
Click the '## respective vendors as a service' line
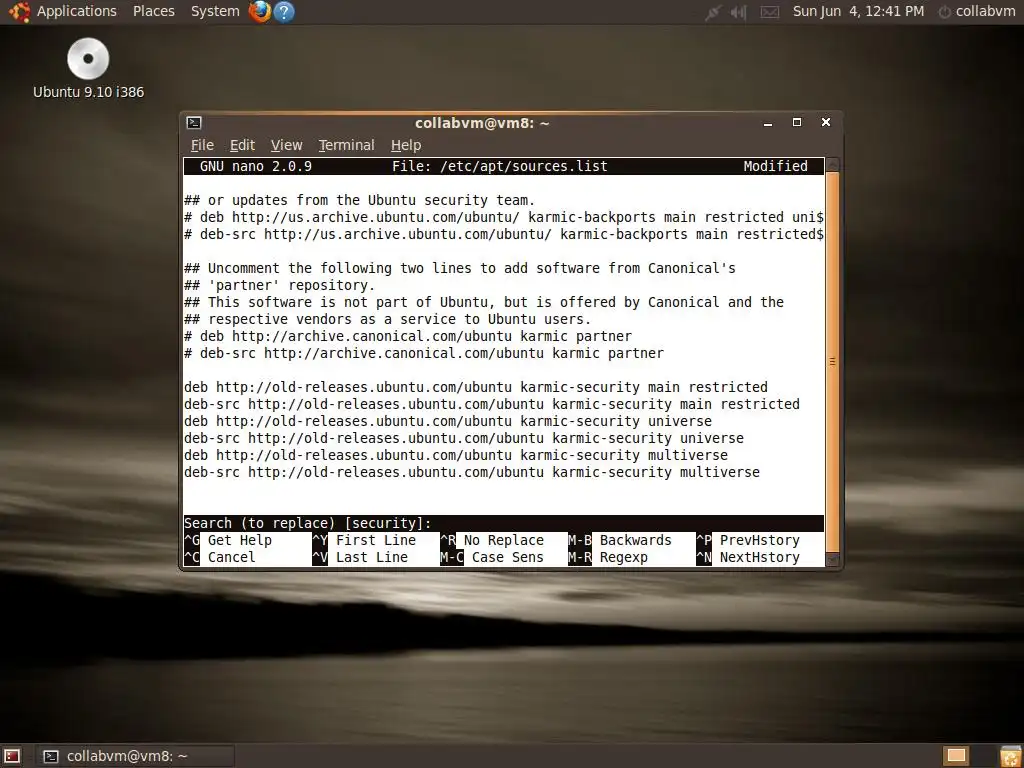pos(387,319)
